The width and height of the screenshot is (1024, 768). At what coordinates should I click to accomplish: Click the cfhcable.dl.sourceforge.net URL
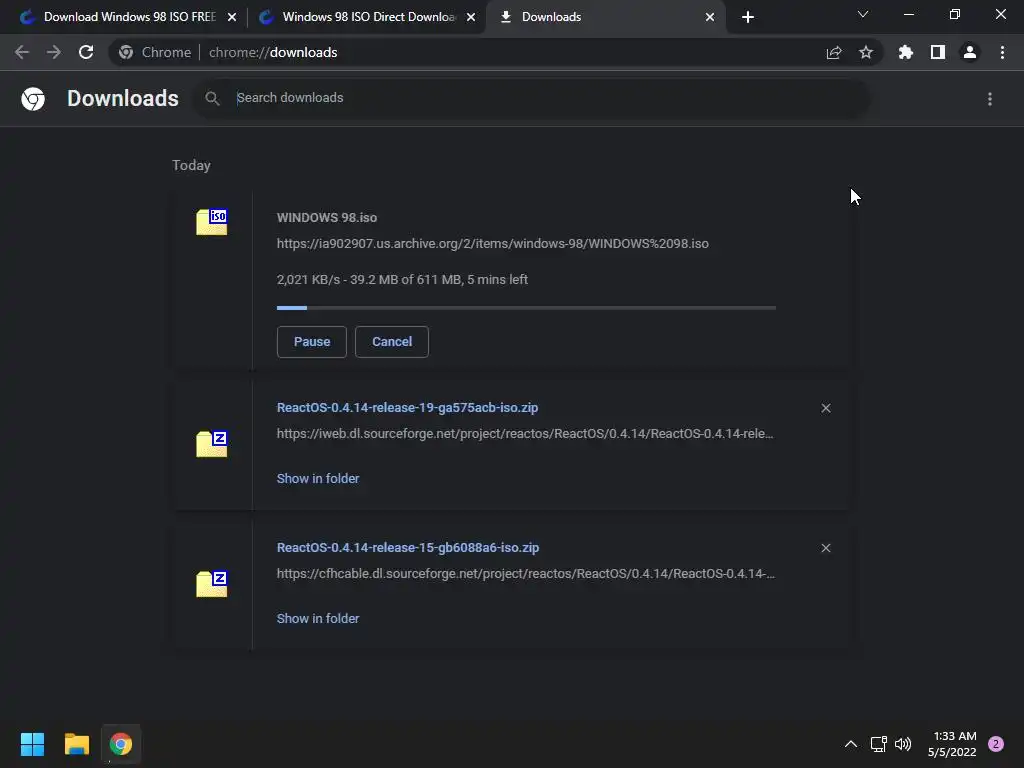526,573
